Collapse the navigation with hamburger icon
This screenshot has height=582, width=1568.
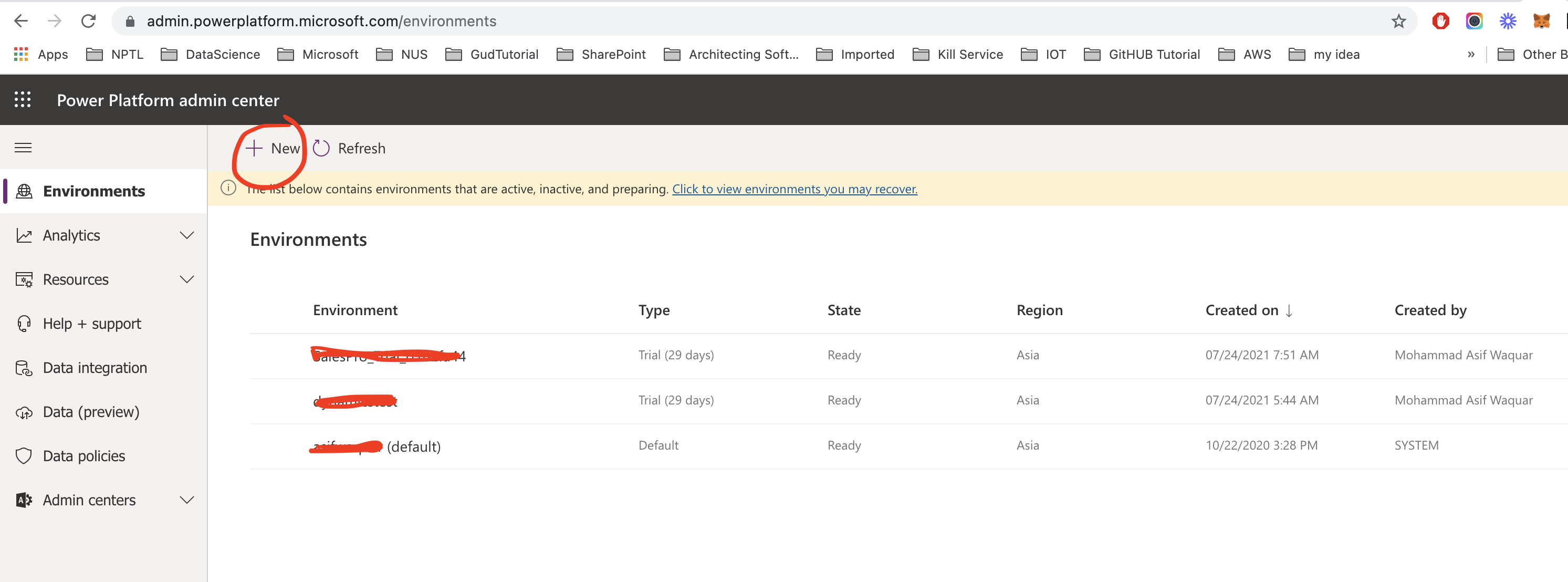click(x=23, y=147)
